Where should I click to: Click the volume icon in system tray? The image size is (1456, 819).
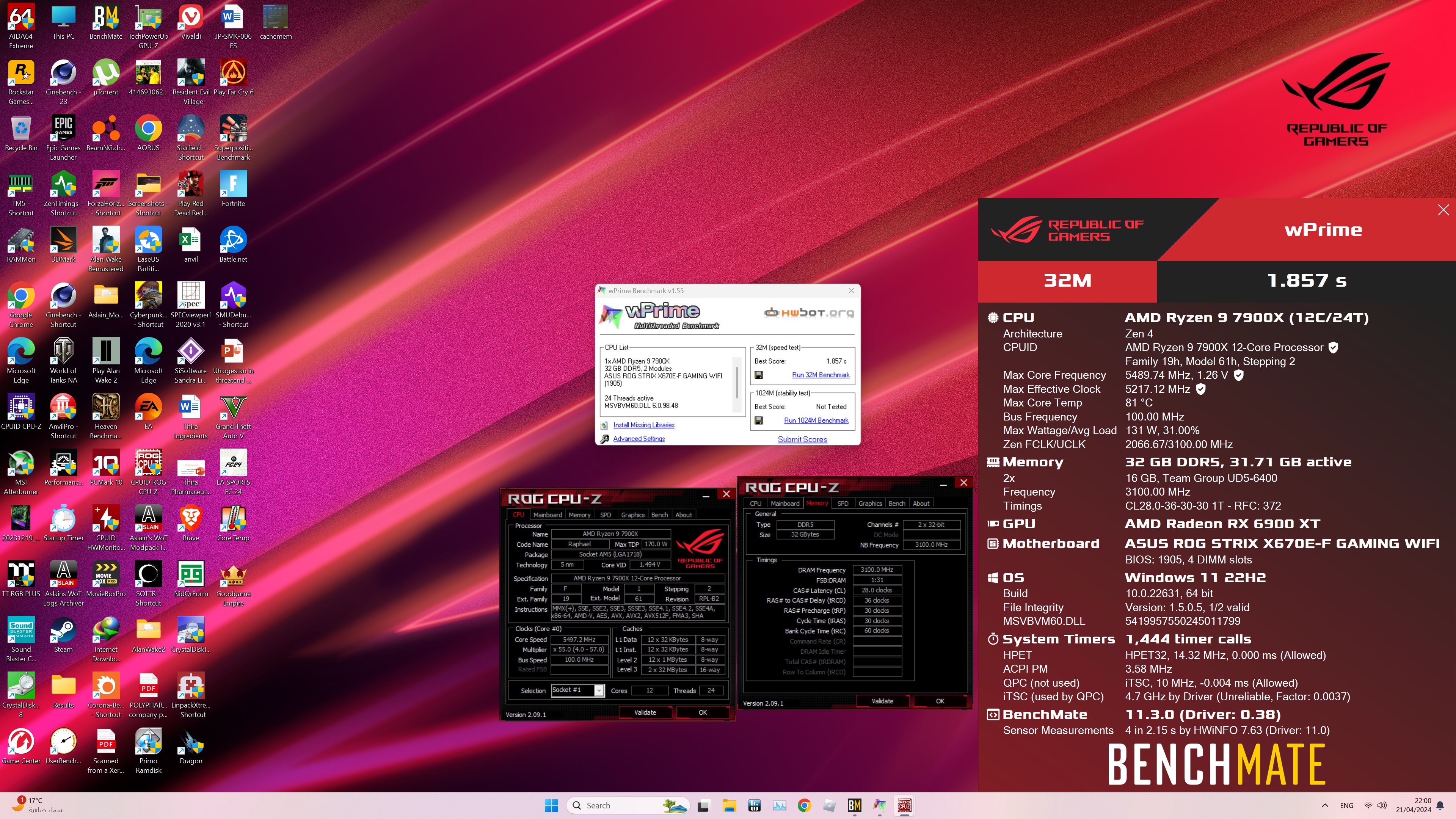pyautogui.click(x=1382, y=805)
